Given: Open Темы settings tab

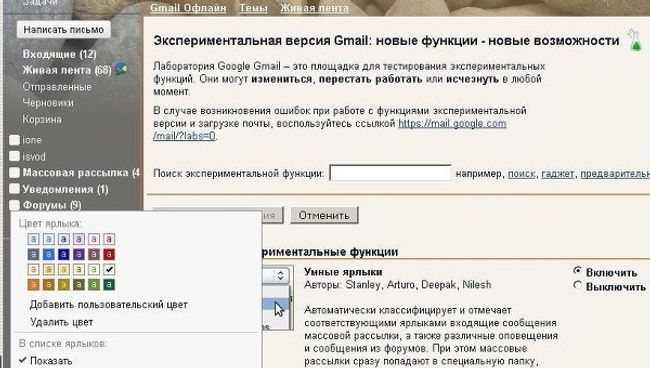Looking at the screenshot, I should coord(253,8).
